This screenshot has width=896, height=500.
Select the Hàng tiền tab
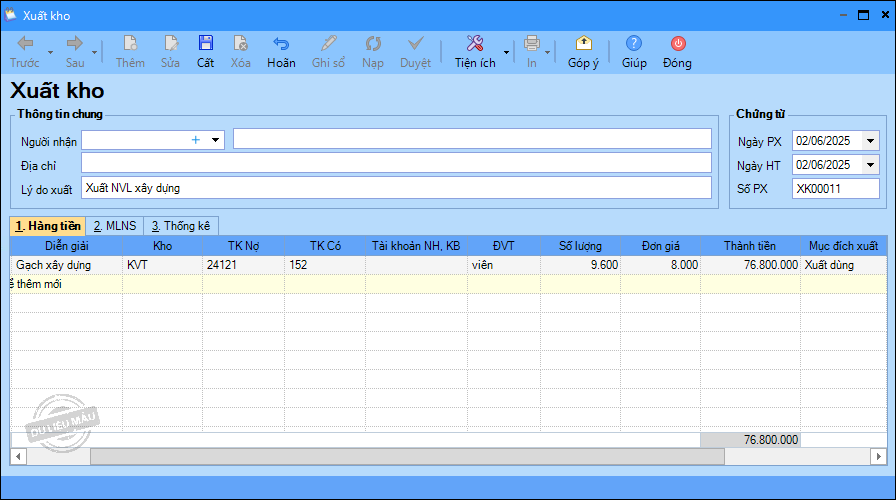[47, 226]
